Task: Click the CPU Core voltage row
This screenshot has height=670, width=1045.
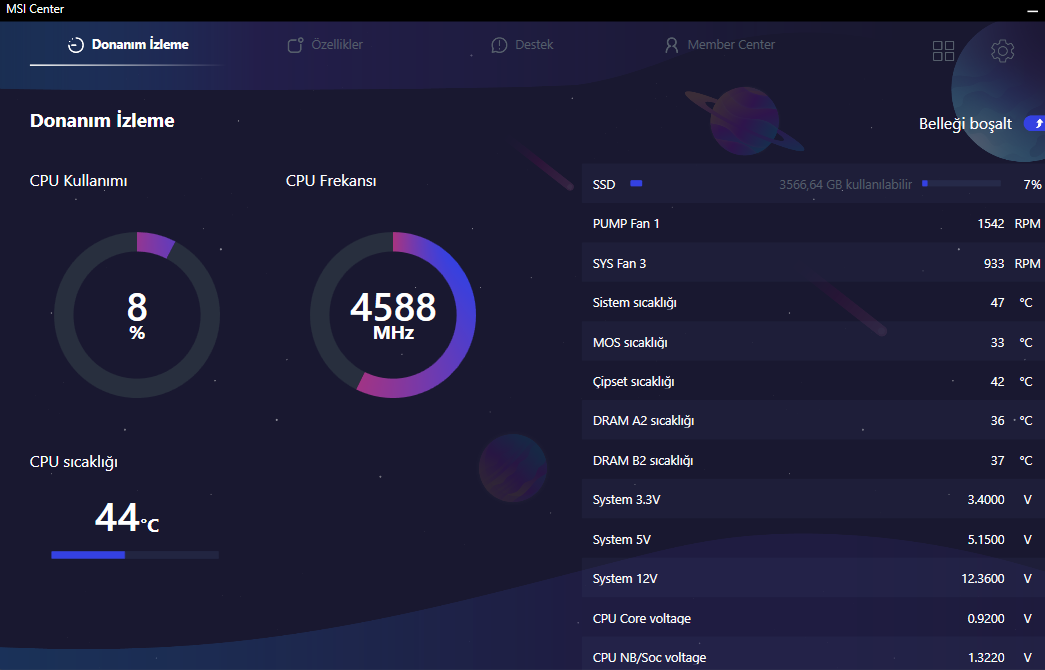Action: [x=813, y=618]
